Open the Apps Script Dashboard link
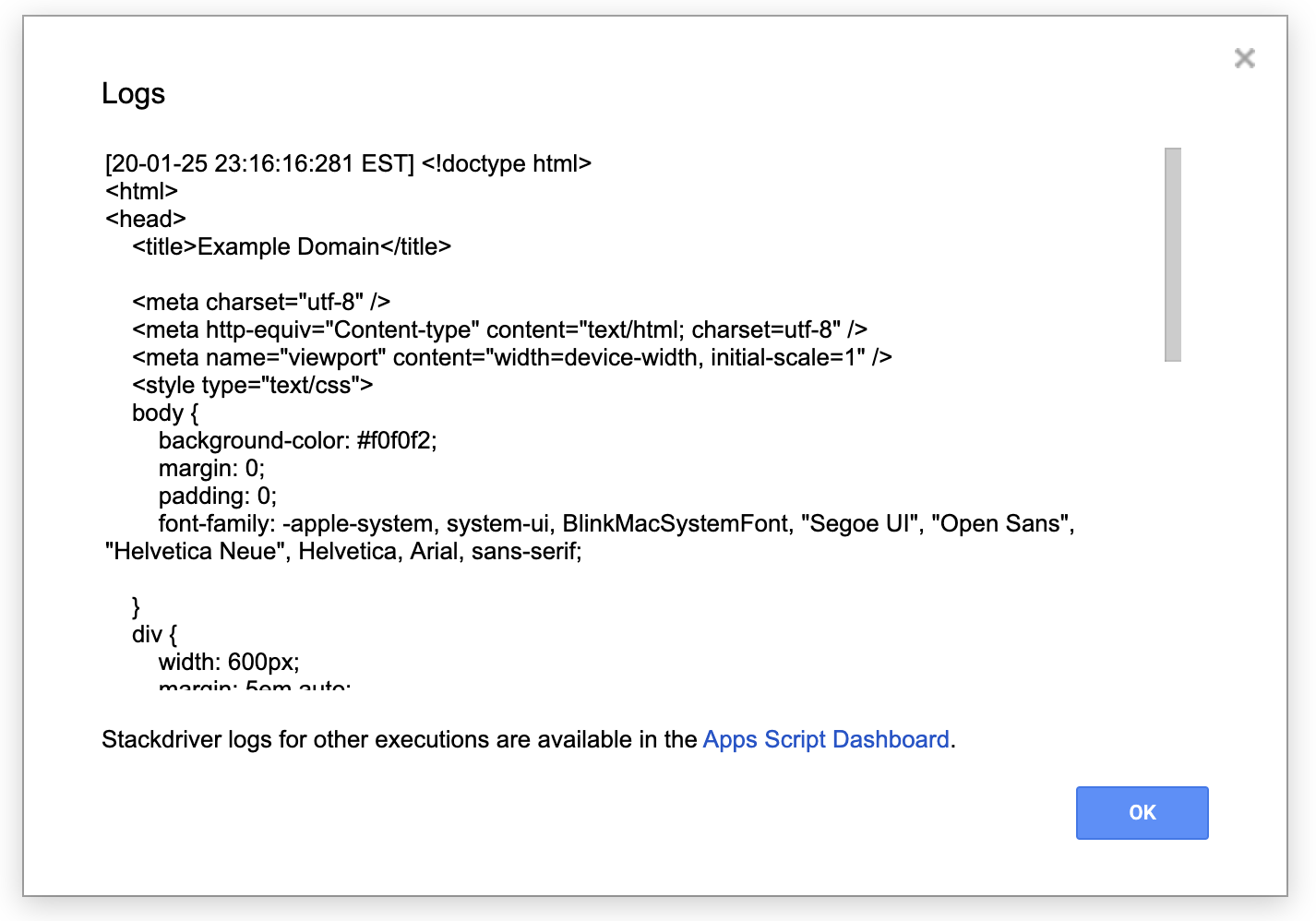 coord(825,739)
